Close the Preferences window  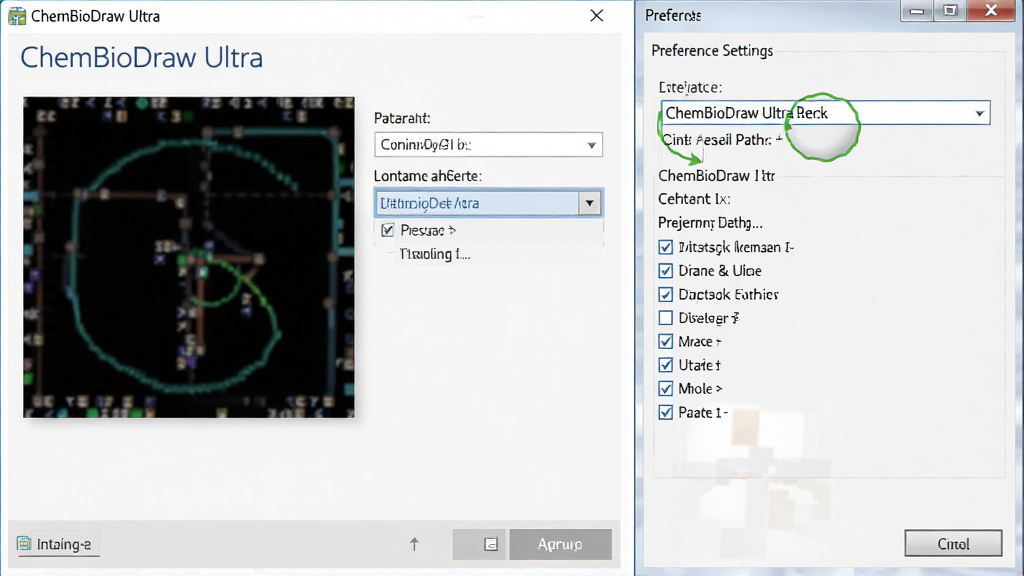click(991, 10)
